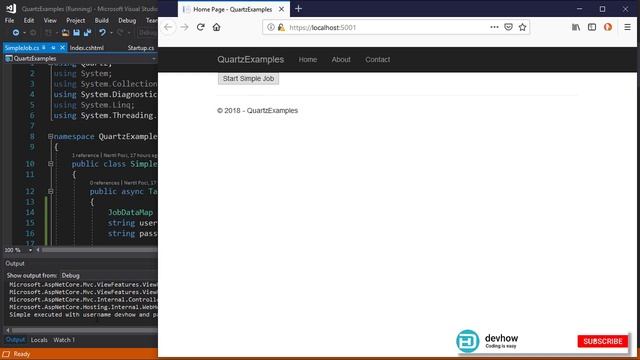The height and width of the screenshot is (360, 640).
Task: Click Firefox back arrow
Action: tap(168, 27)
